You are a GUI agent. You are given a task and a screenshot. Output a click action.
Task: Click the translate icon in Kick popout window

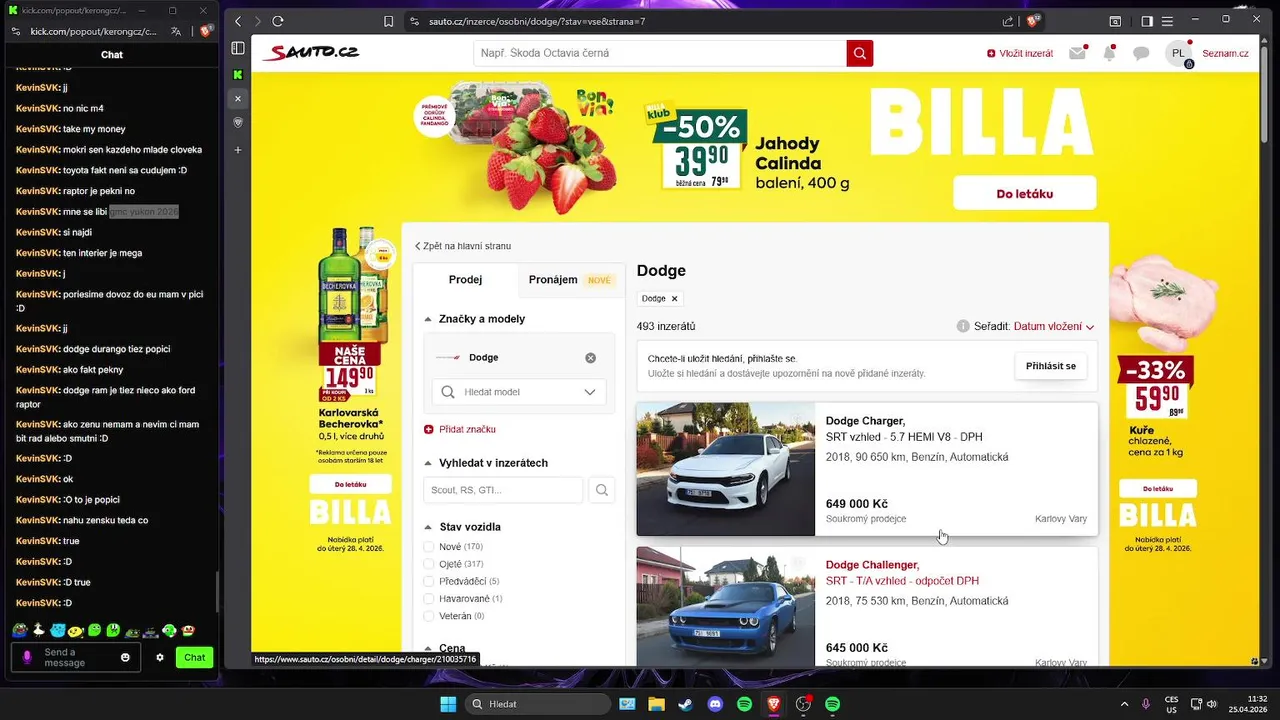176,31
